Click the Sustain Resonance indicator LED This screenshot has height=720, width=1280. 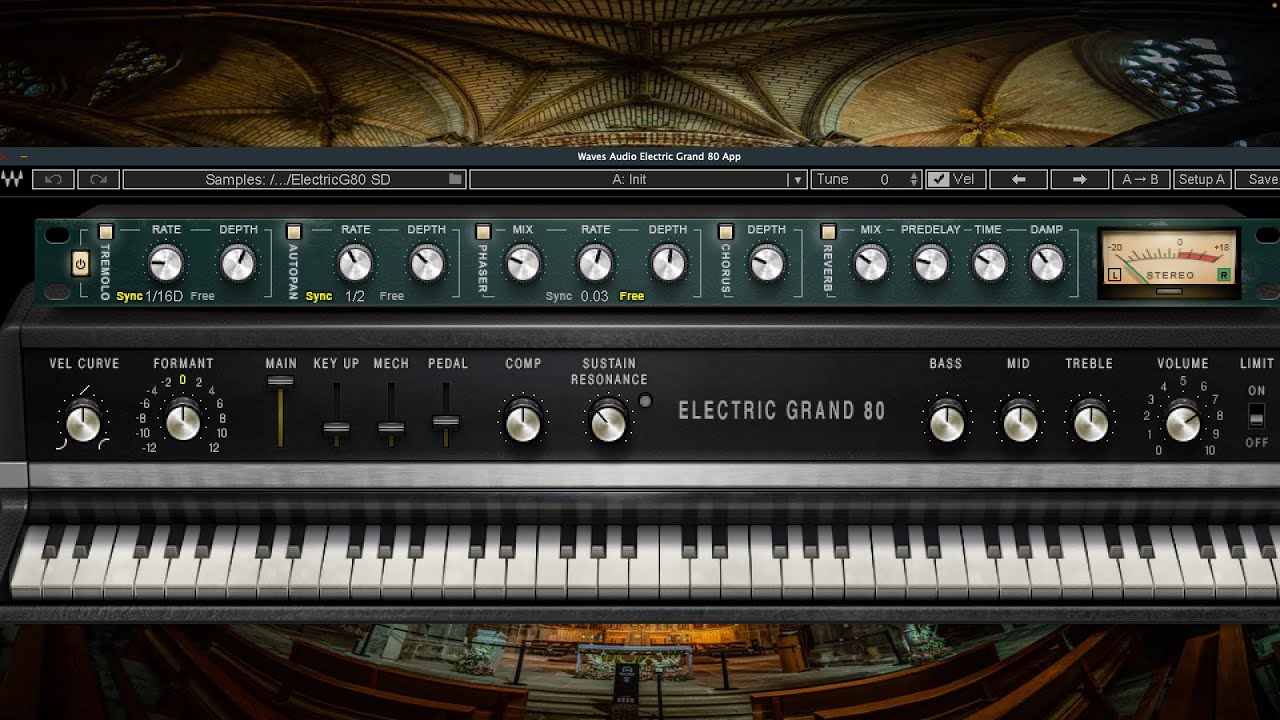pos(645,401)
